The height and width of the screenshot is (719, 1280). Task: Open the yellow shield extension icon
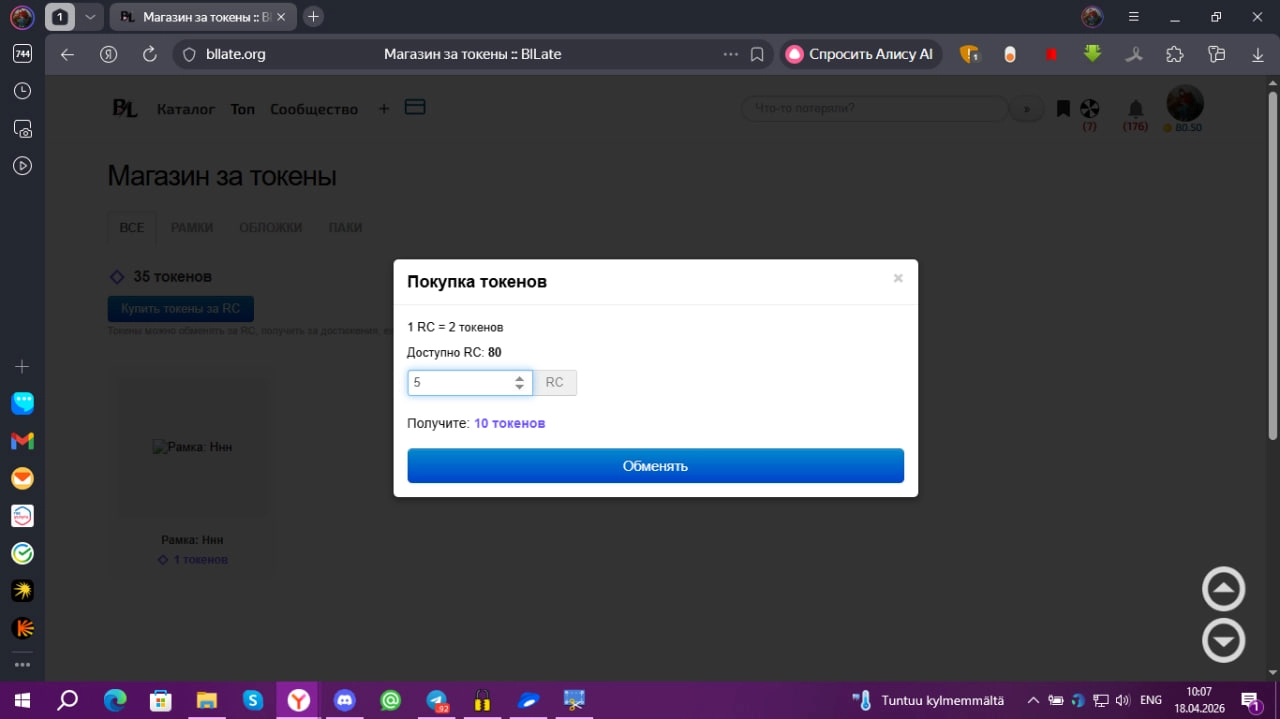(969, 54)
